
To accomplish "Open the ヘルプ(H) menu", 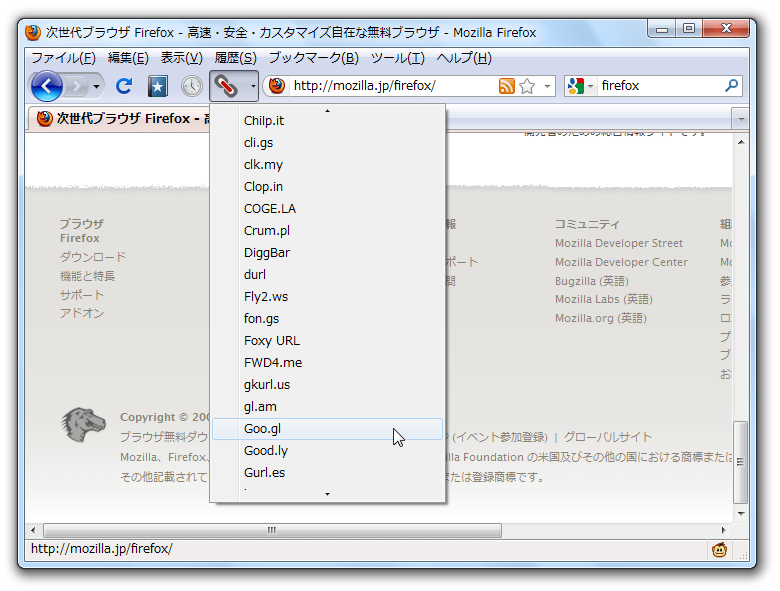I will pos(464,58).
